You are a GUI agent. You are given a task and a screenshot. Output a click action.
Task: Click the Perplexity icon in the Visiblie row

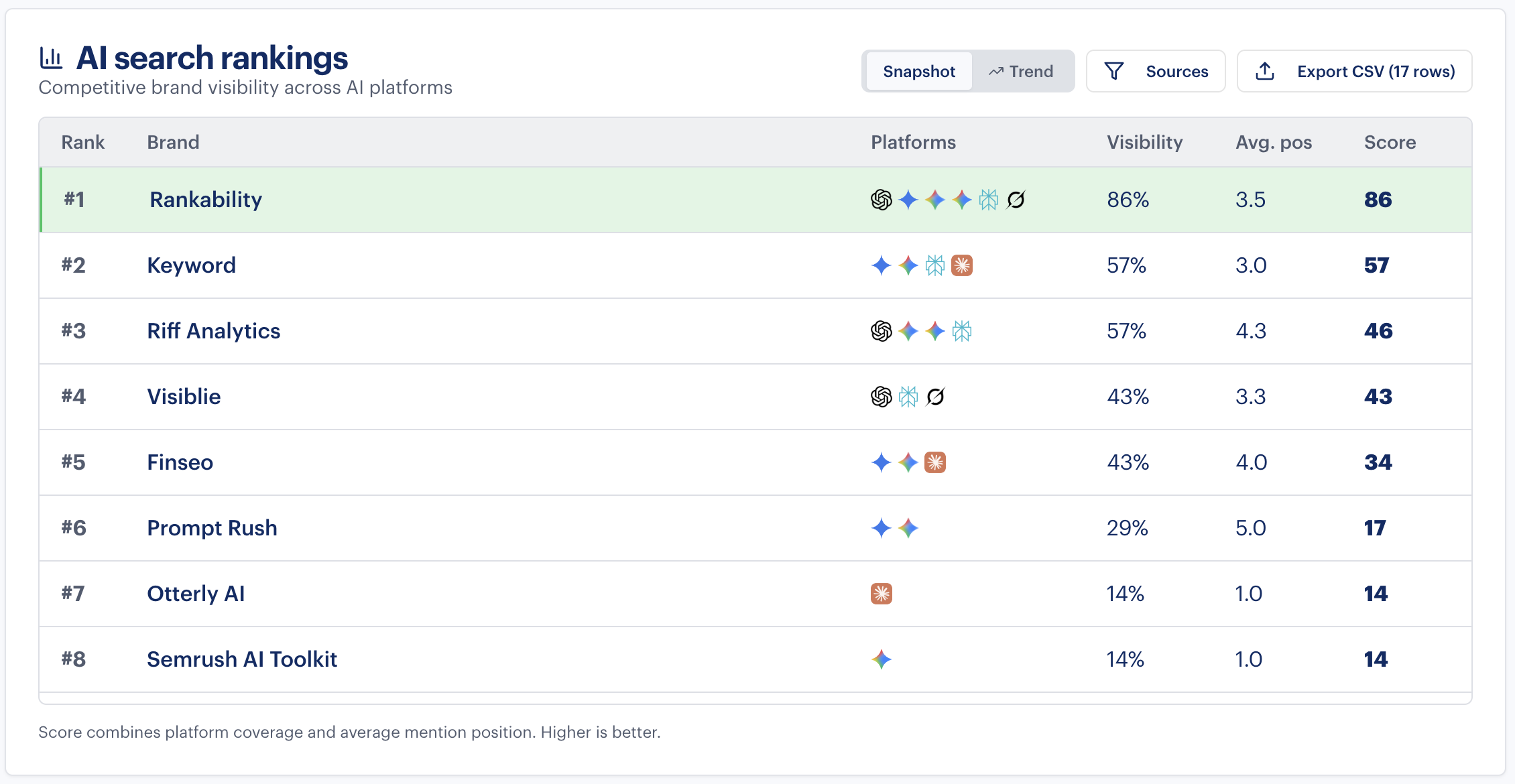(x=908, y=397)
